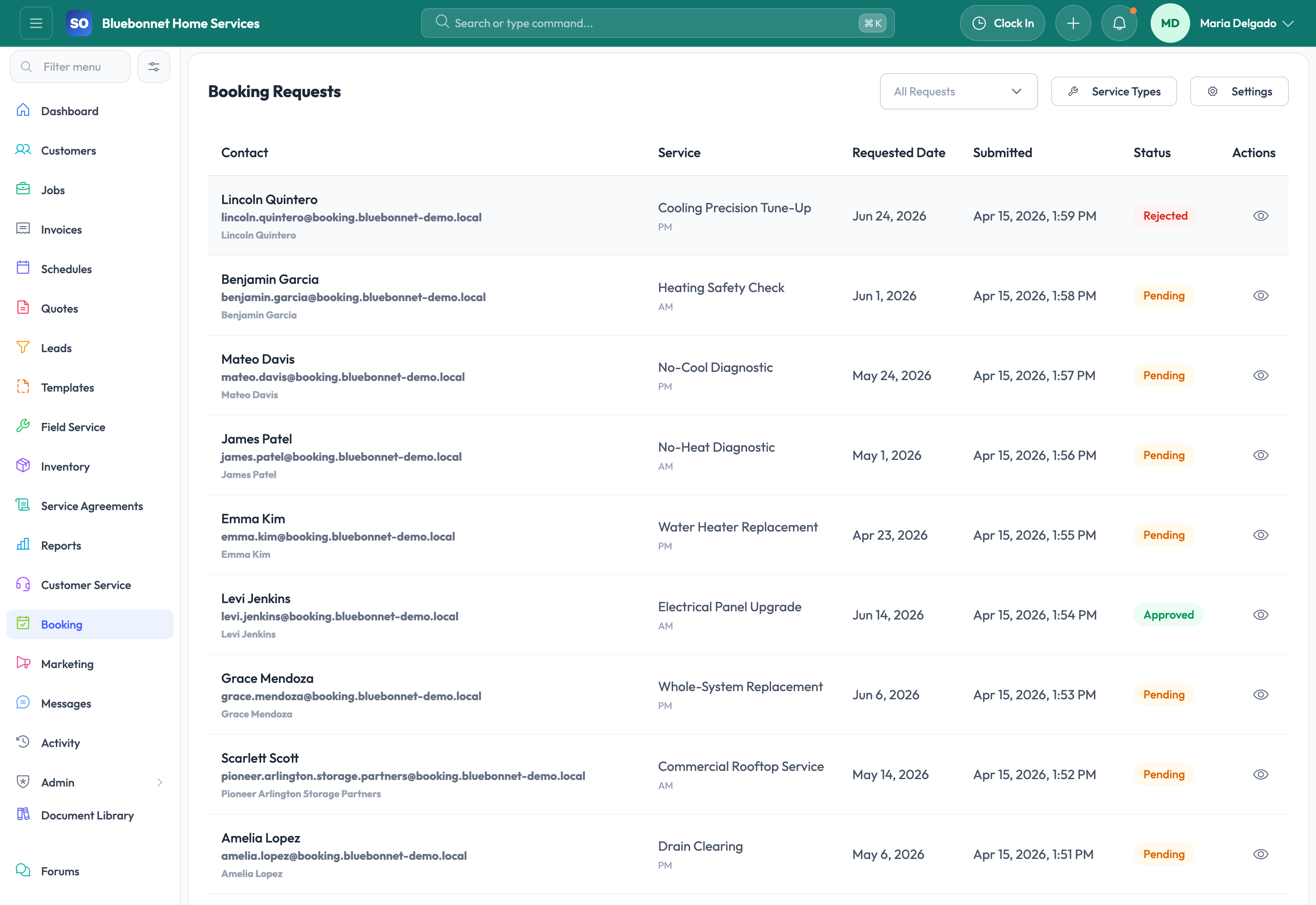
Task: Click the Invoices icon
Action: [x=23, y=229]
